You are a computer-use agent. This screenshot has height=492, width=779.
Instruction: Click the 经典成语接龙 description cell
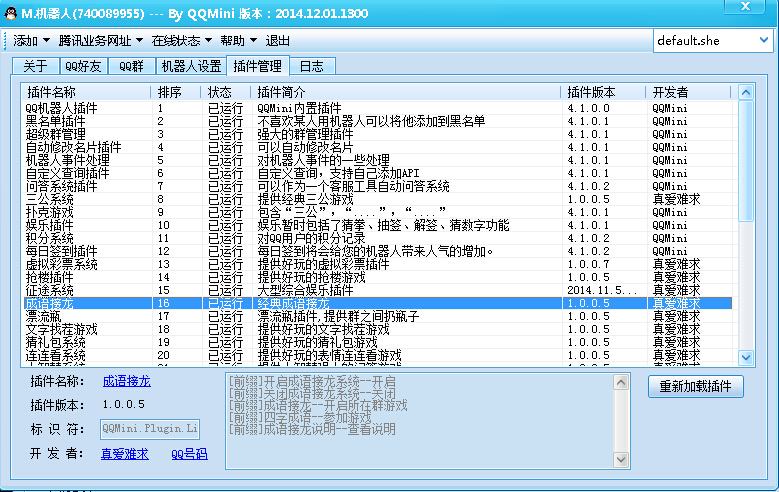point(293,303)
